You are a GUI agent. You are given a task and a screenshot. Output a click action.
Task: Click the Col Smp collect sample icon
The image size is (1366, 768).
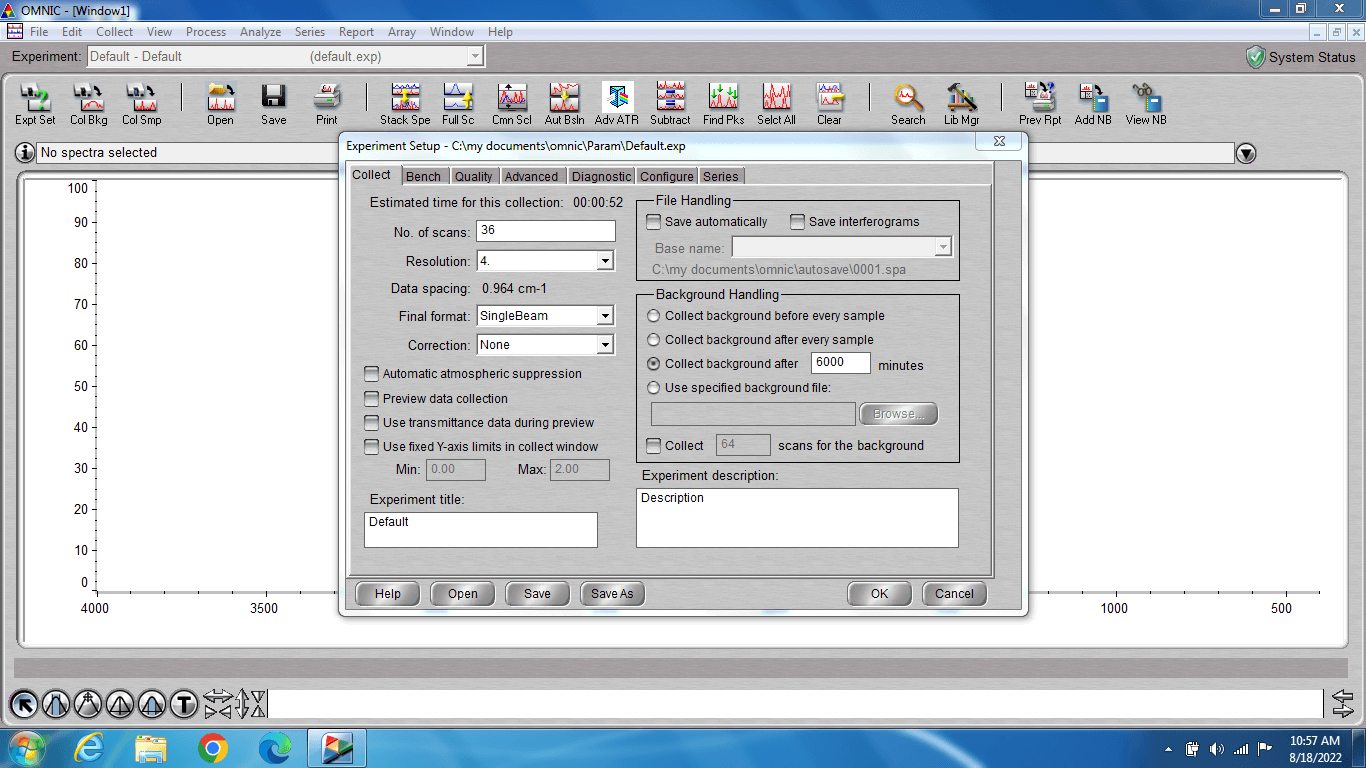[142, 103]
